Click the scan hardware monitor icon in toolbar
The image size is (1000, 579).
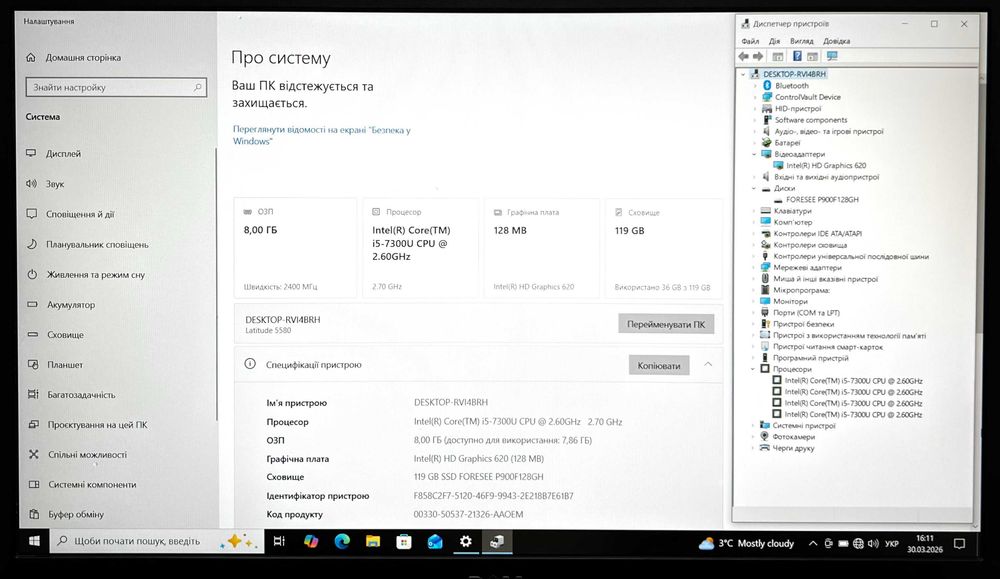832,57
